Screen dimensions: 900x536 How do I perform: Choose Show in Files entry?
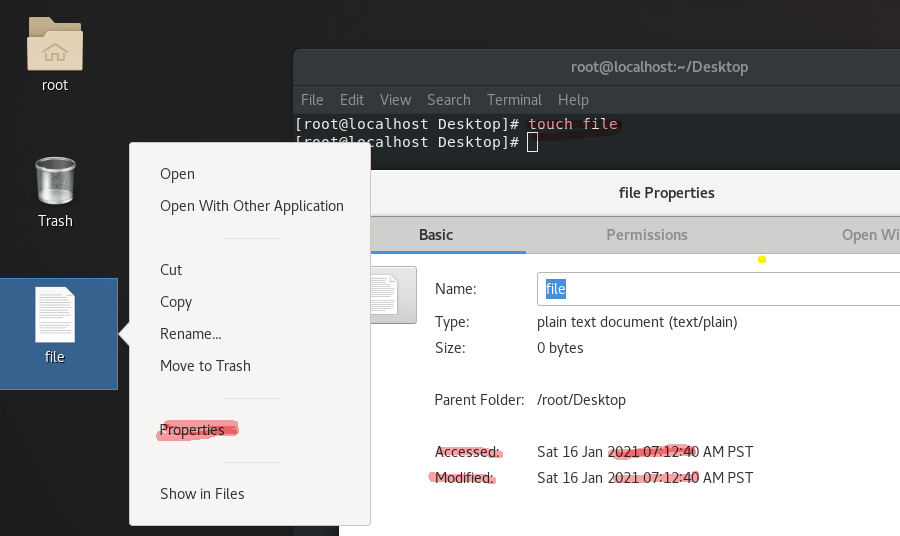(x=202, y=494)
